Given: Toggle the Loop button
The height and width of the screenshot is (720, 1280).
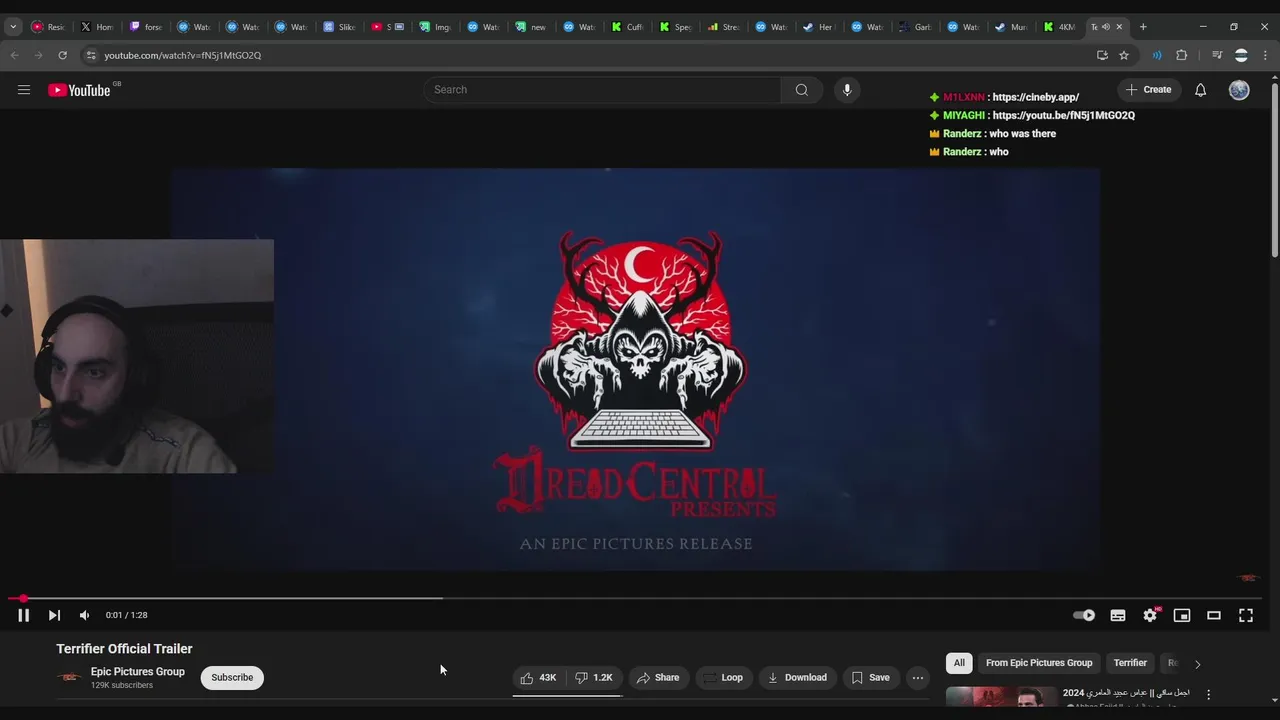Looking at the screenshot, I should (x=723, y=677).
